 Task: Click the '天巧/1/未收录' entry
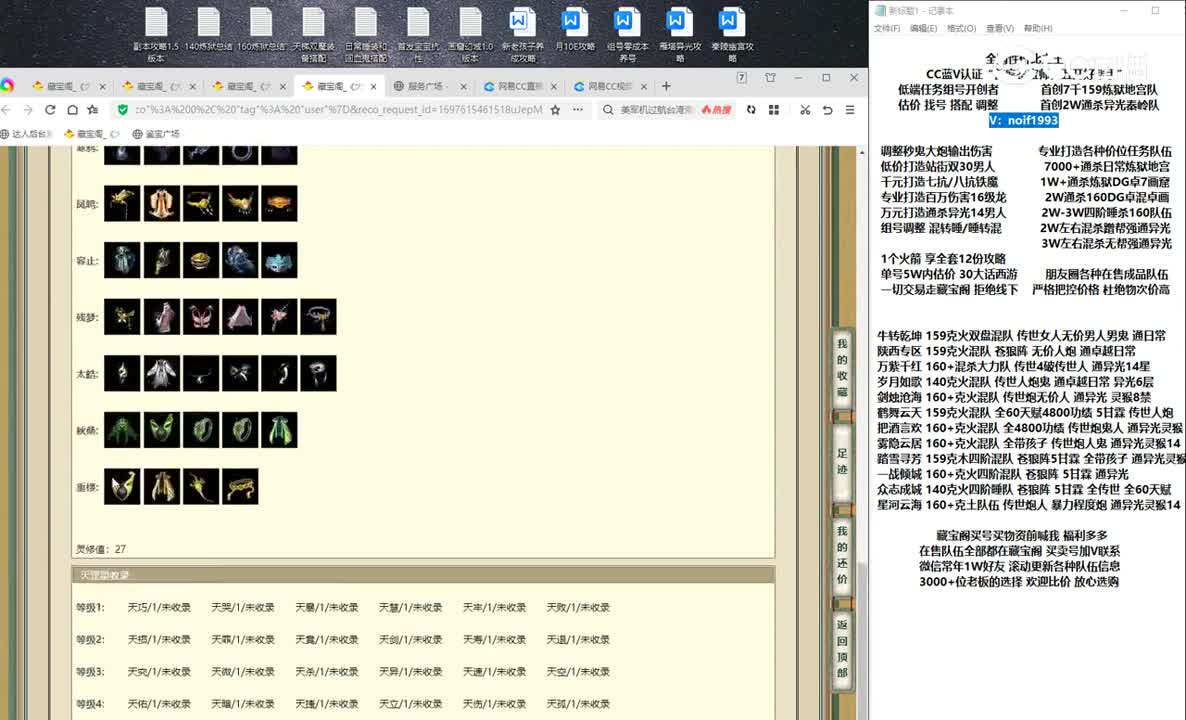159,607
